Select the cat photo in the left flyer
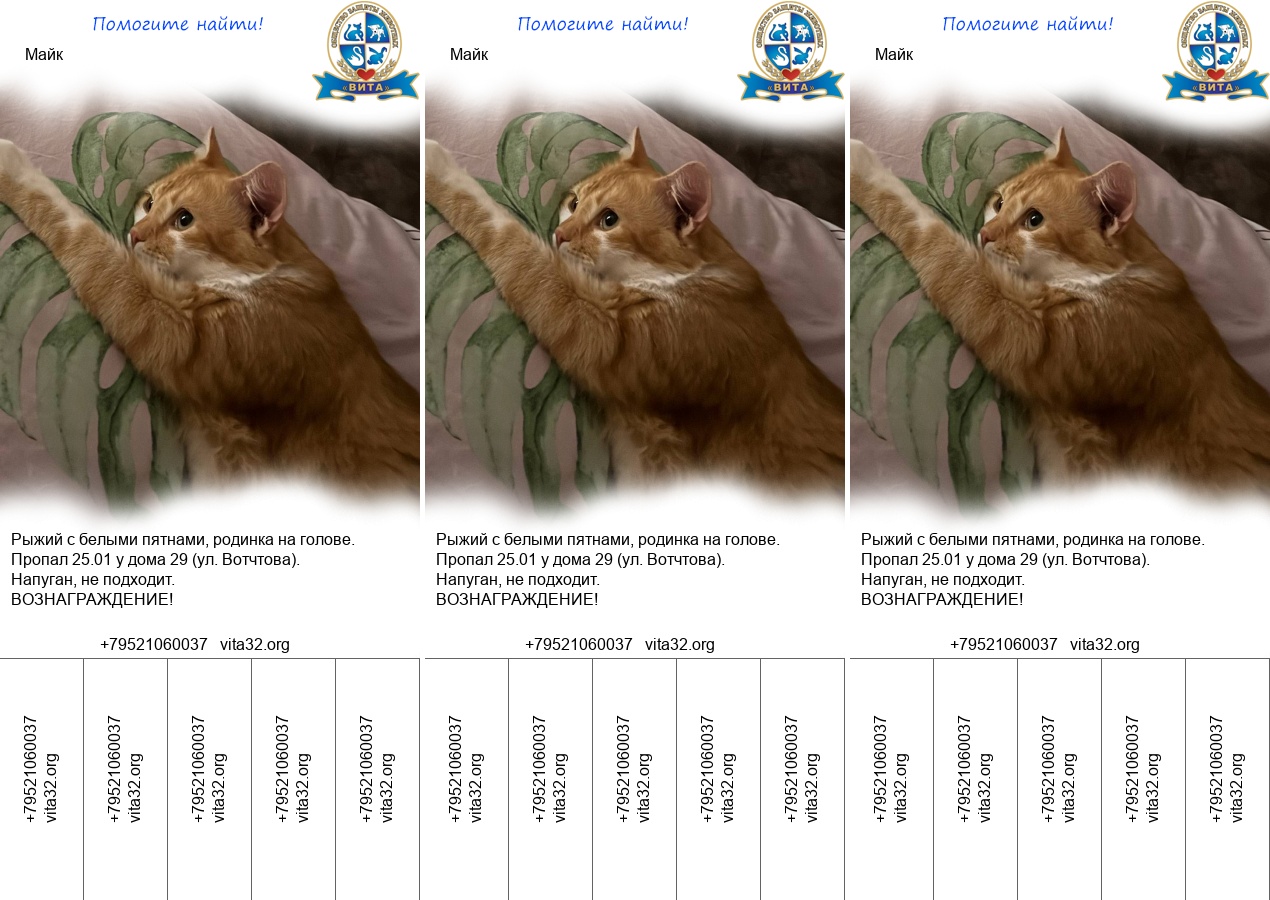 tap(210, 300)
